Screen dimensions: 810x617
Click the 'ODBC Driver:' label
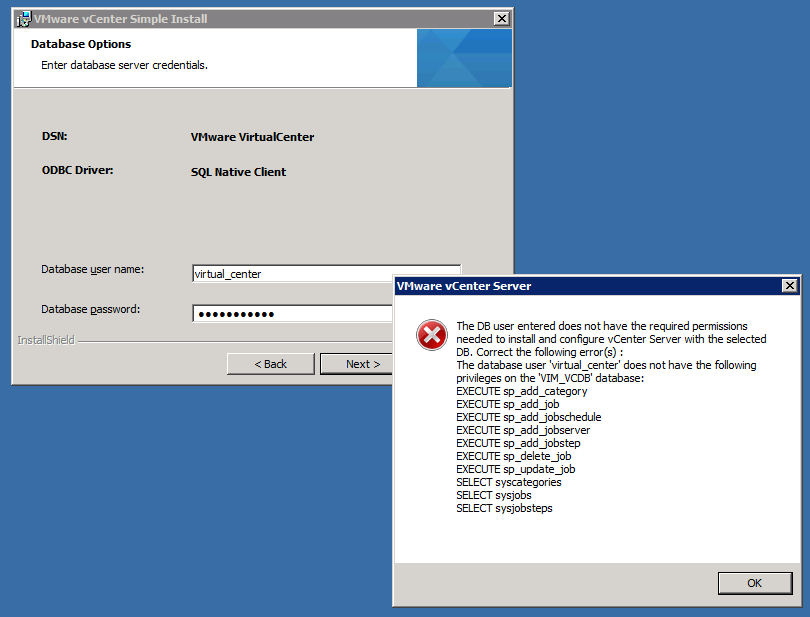pos(77,170)
